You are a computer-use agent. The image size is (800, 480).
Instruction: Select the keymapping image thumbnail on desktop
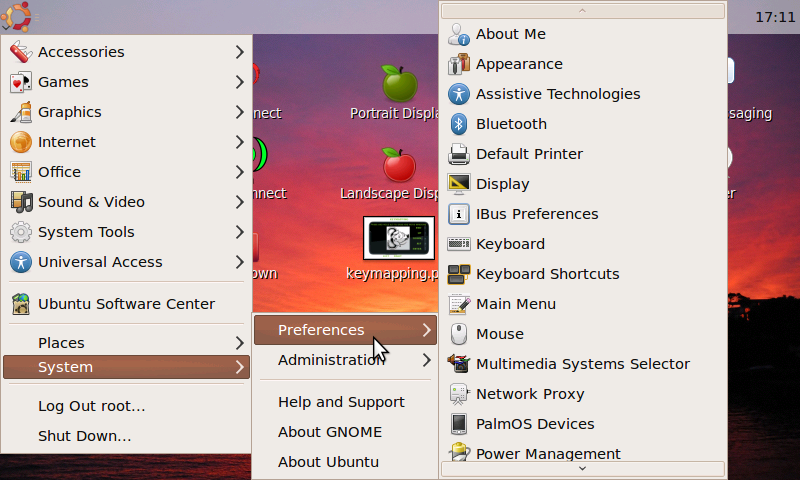(x=399, y=238)
